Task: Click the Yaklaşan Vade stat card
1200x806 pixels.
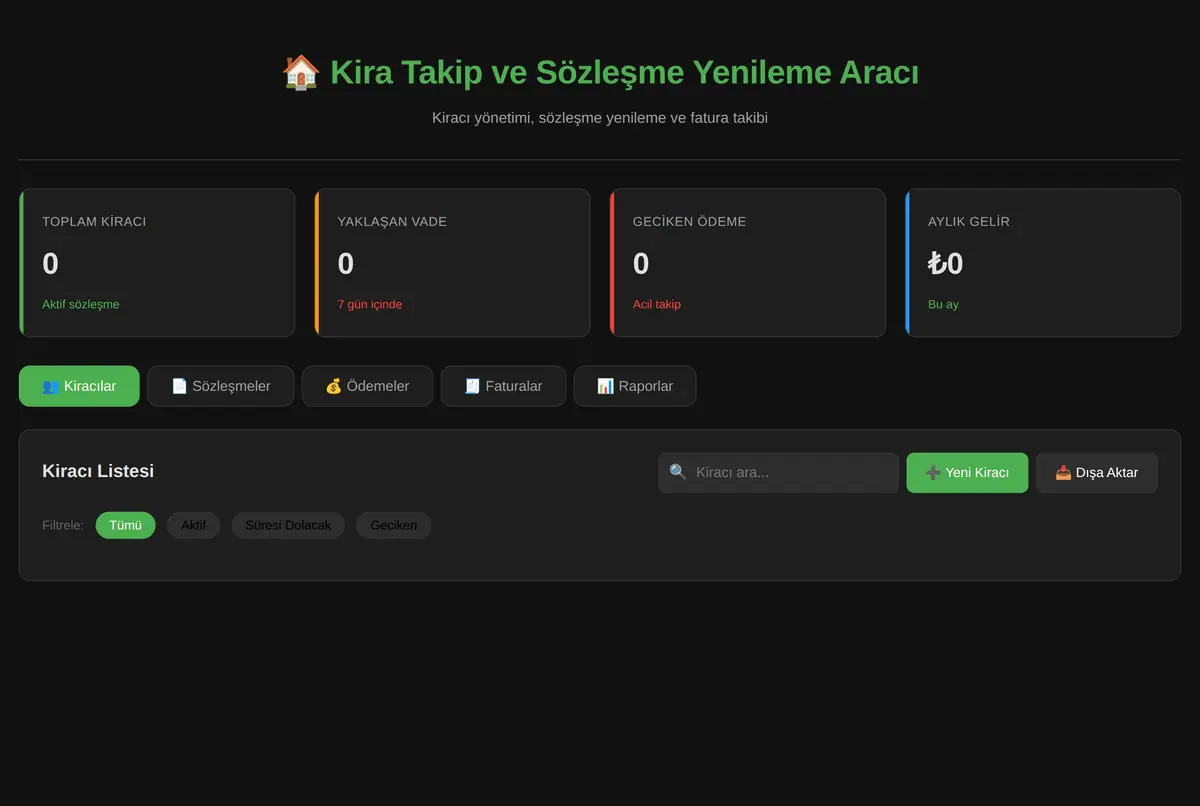Action: (x=452, y=263)
